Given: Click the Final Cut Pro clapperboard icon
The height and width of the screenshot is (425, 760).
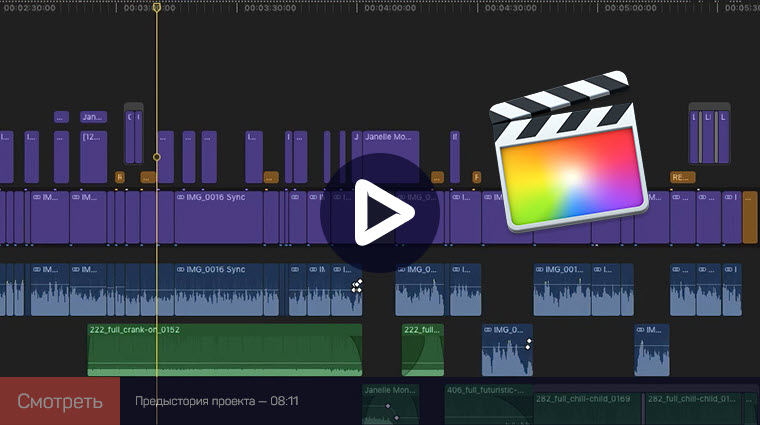Looking at the screenshot, I should tap(570, 152).
